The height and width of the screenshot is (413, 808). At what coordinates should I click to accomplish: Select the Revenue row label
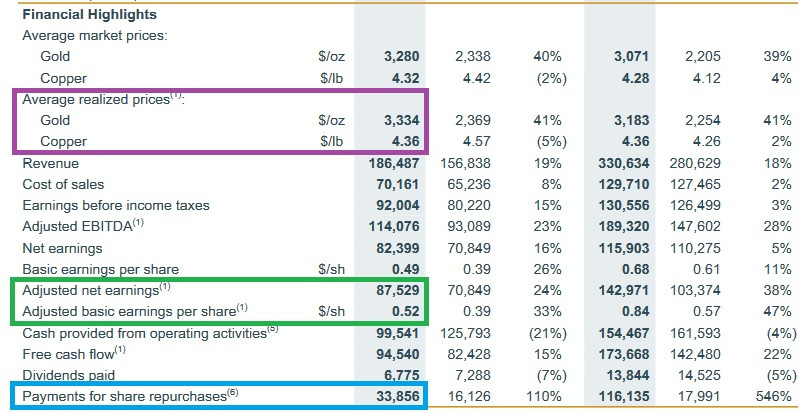tap(49, 163)
